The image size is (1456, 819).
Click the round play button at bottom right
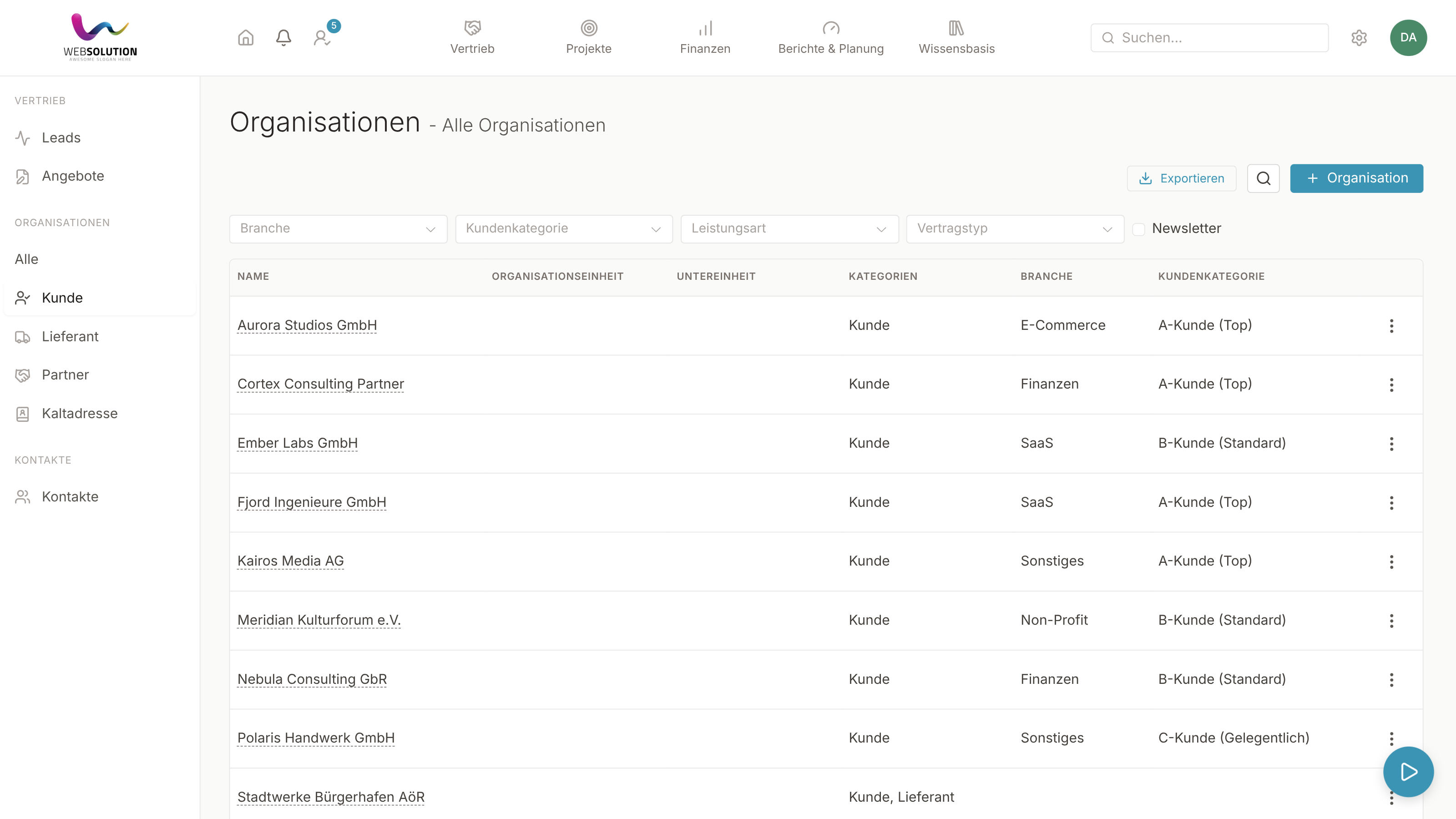click(x=1408, y=772)
